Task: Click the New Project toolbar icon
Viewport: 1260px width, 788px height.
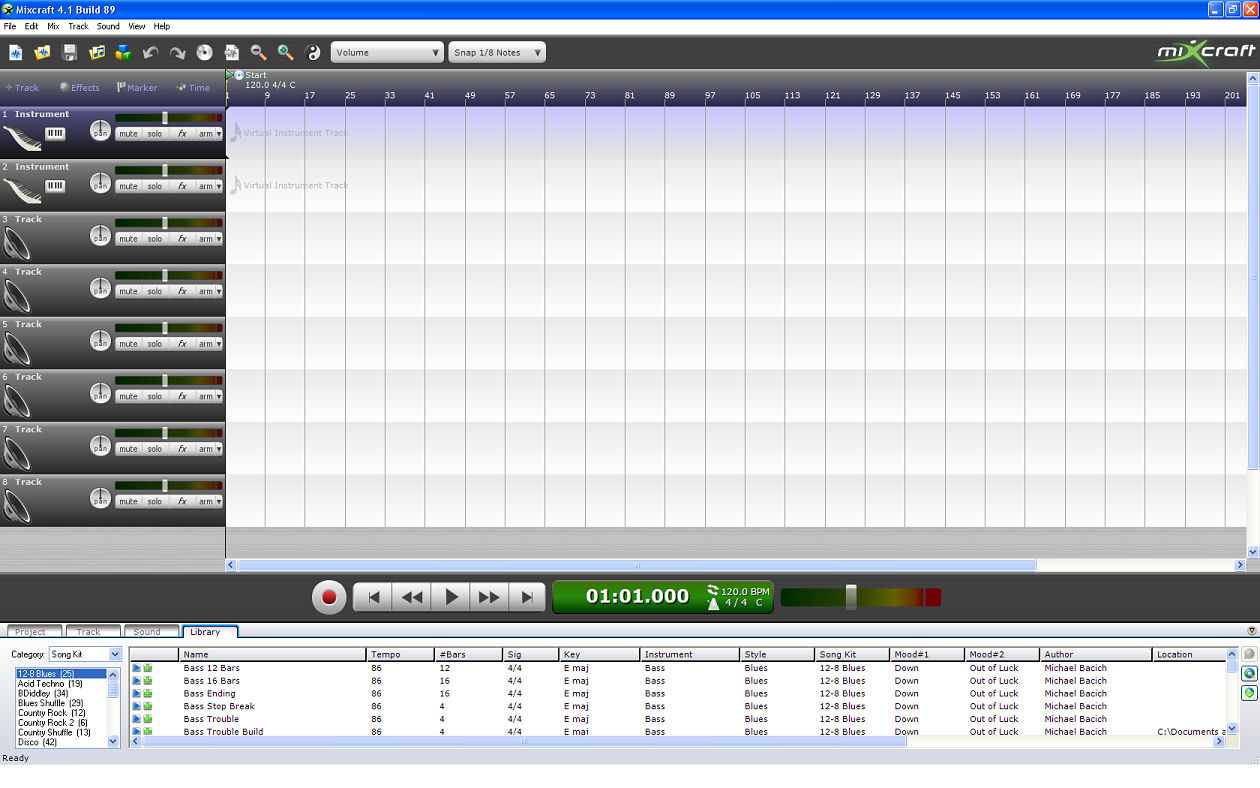Action: tap(16, 53)
